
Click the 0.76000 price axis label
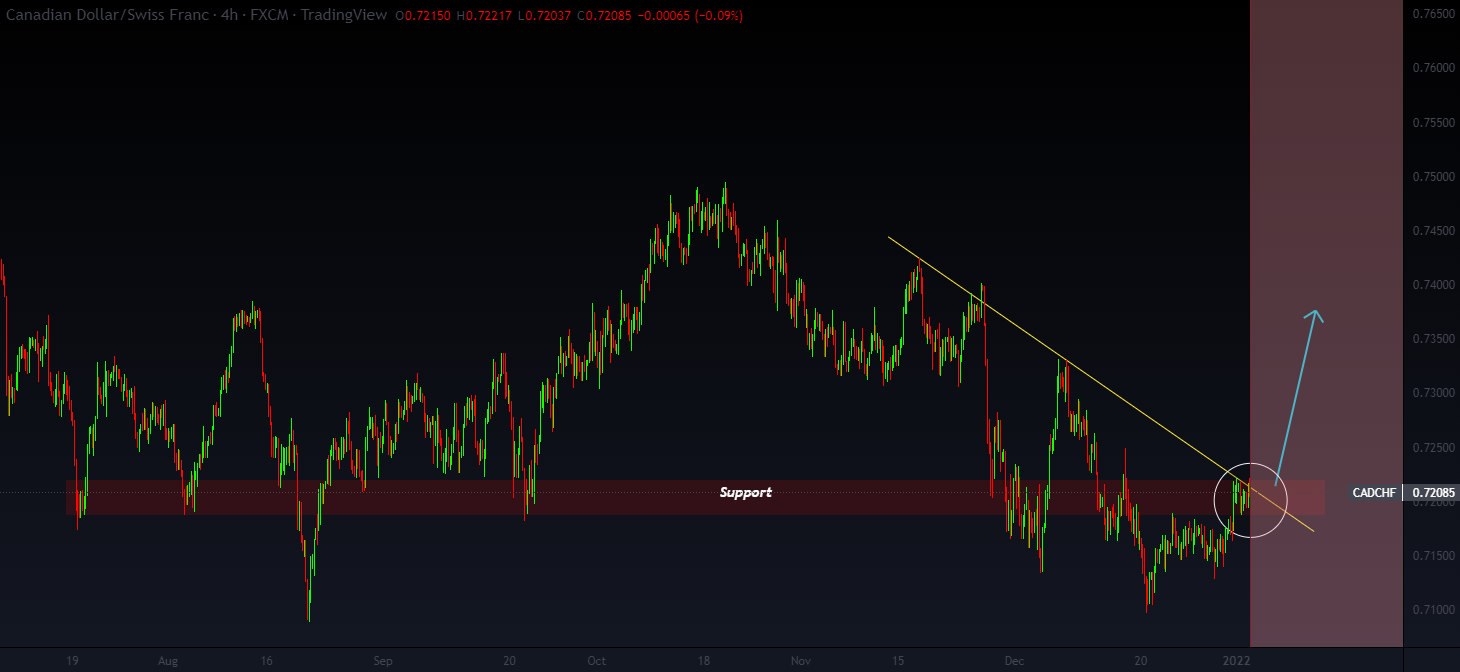(1433, 68)
